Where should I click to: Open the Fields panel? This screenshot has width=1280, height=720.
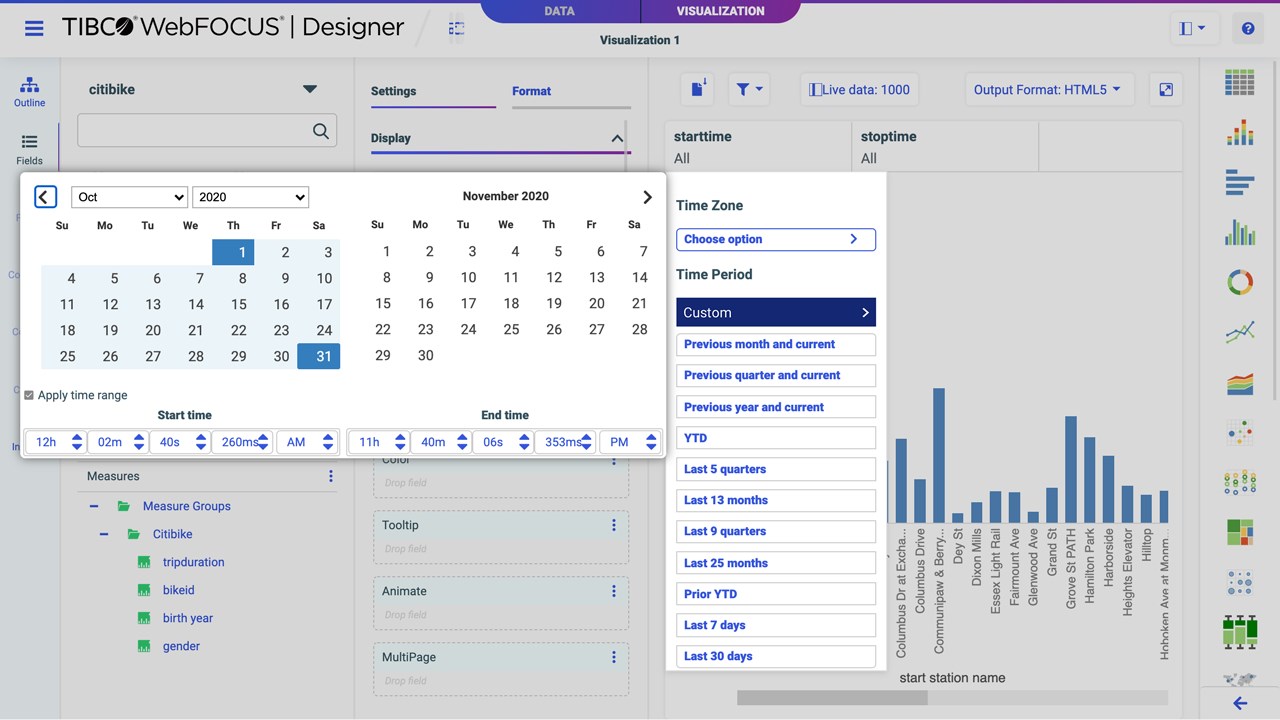29,150
